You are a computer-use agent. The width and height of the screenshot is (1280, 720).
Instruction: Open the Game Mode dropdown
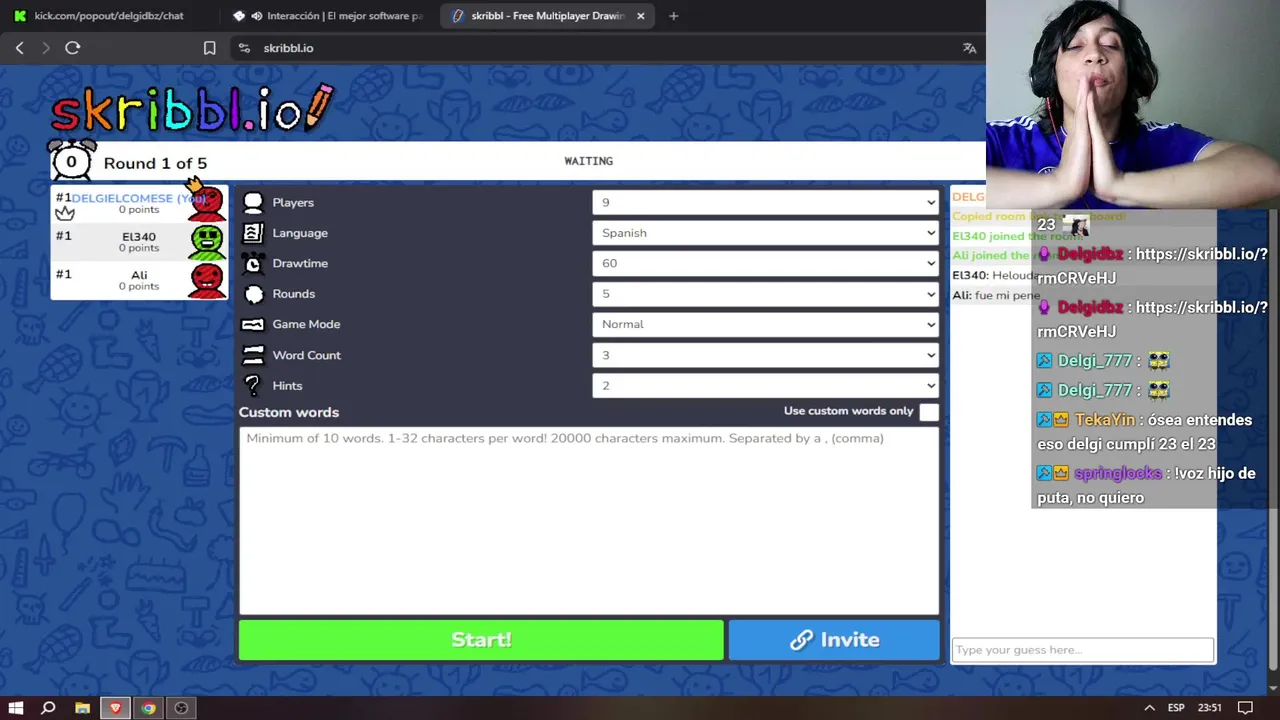coord(766,324)
